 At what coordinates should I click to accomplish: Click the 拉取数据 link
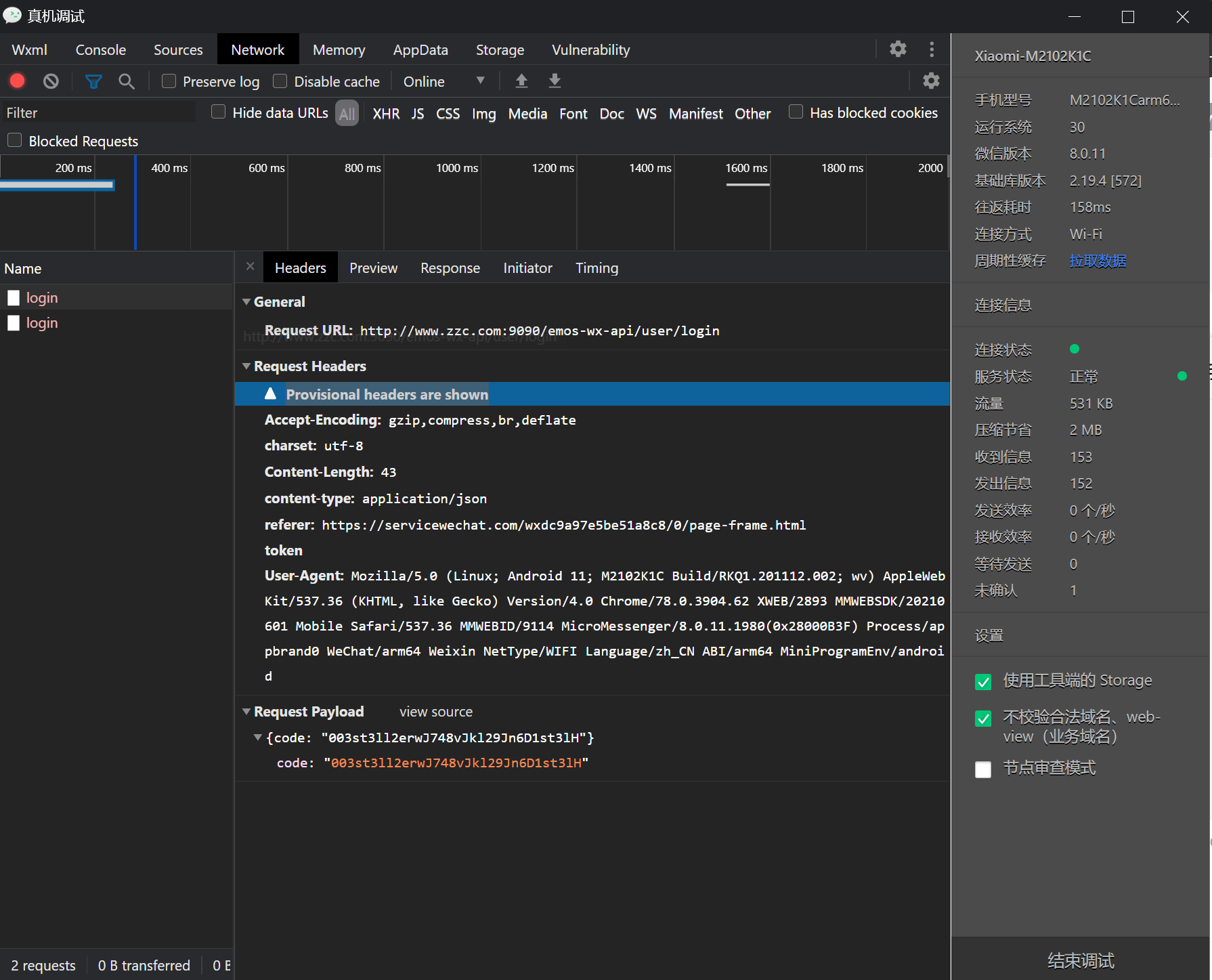click(1098, 261)
